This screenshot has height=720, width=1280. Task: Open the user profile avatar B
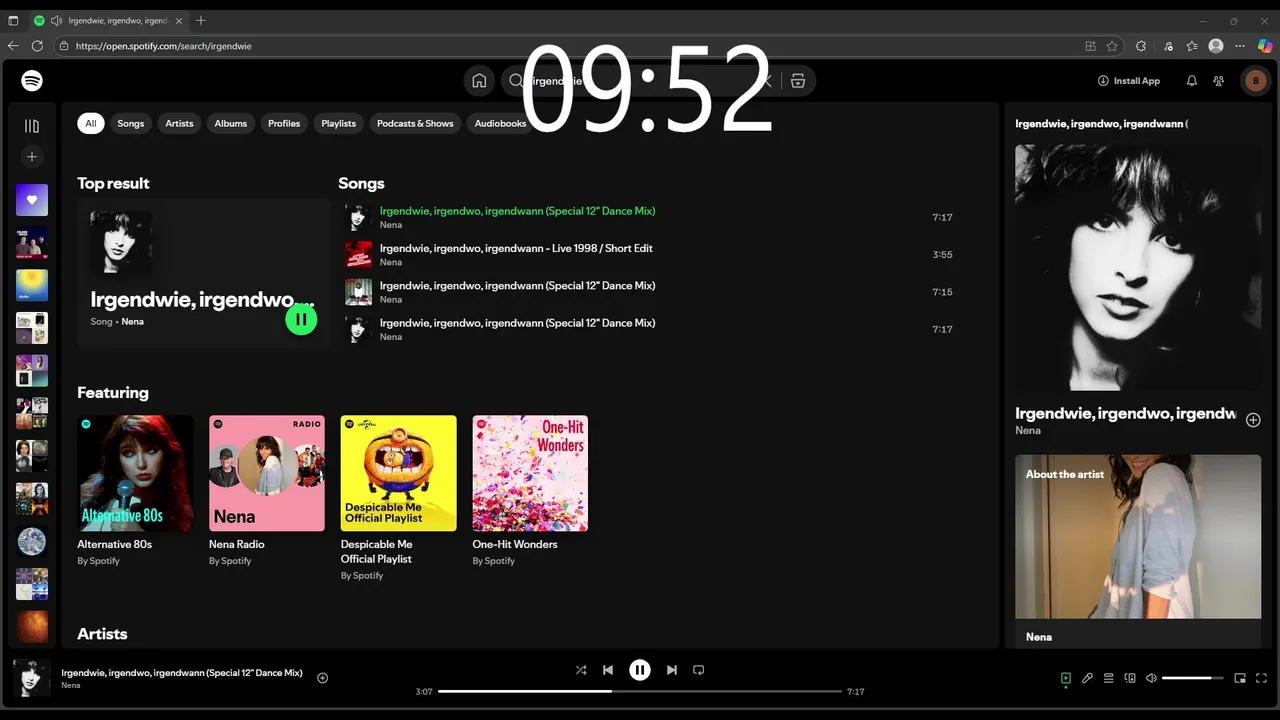coord(1255,81)
